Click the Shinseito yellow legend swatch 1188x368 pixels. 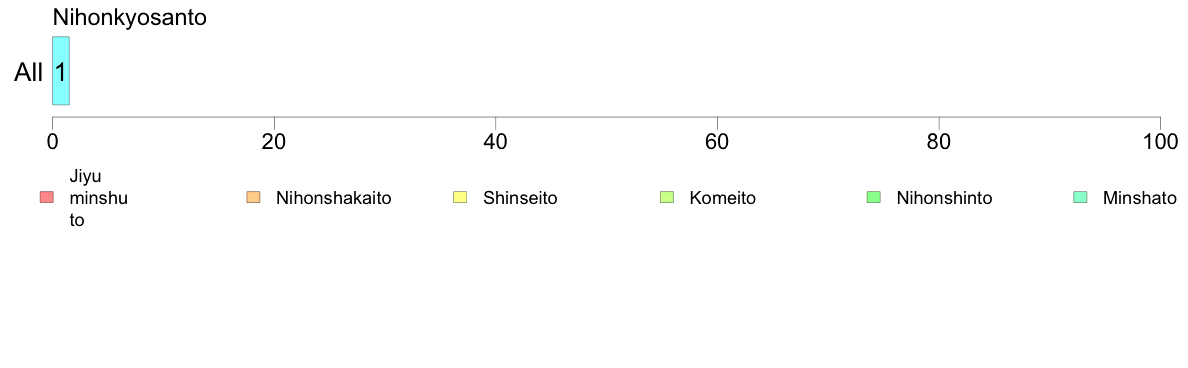[x=460, y=198]
